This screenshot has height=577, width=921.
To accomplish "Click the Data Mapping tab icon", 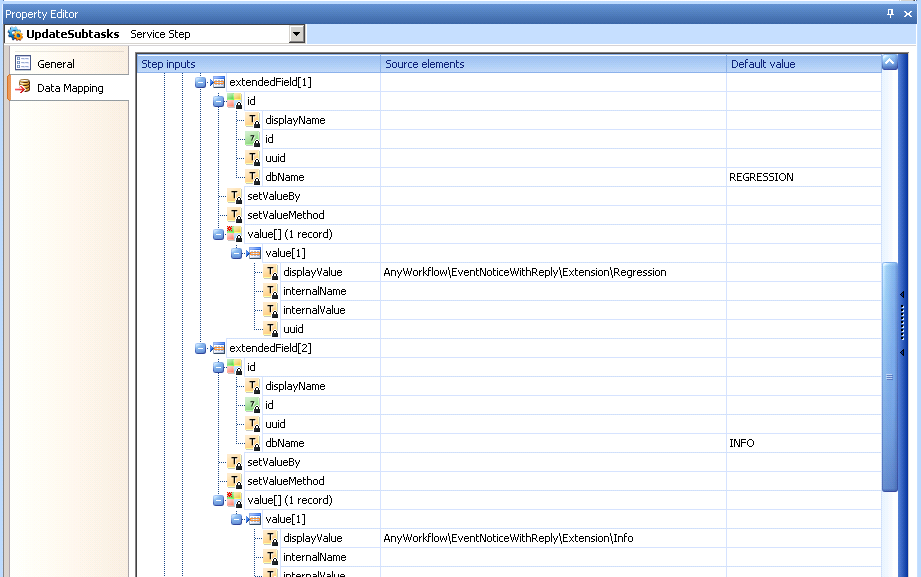I will click(x=23, y=88).
